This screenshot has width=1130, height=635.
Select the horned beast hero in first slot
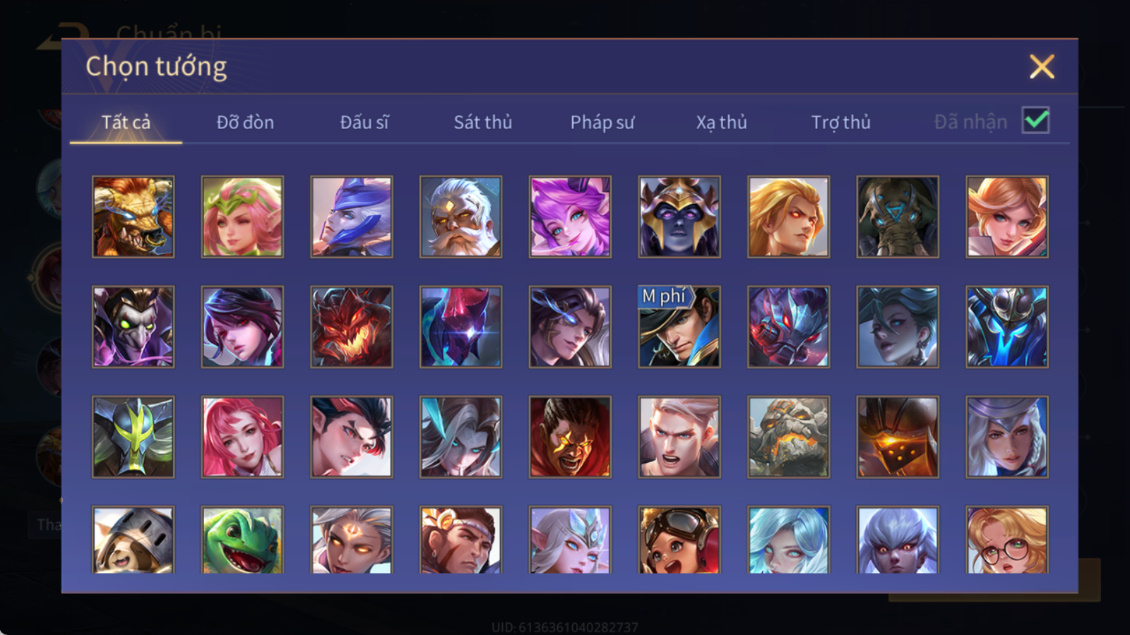click(133, 217)
